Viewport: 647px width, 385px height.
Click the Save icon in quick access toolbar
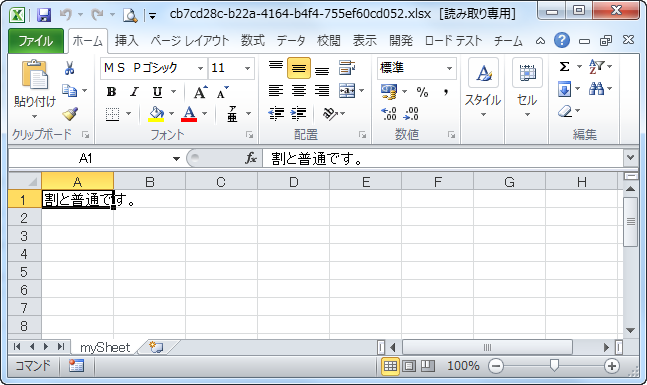click(x=44, y=15)
